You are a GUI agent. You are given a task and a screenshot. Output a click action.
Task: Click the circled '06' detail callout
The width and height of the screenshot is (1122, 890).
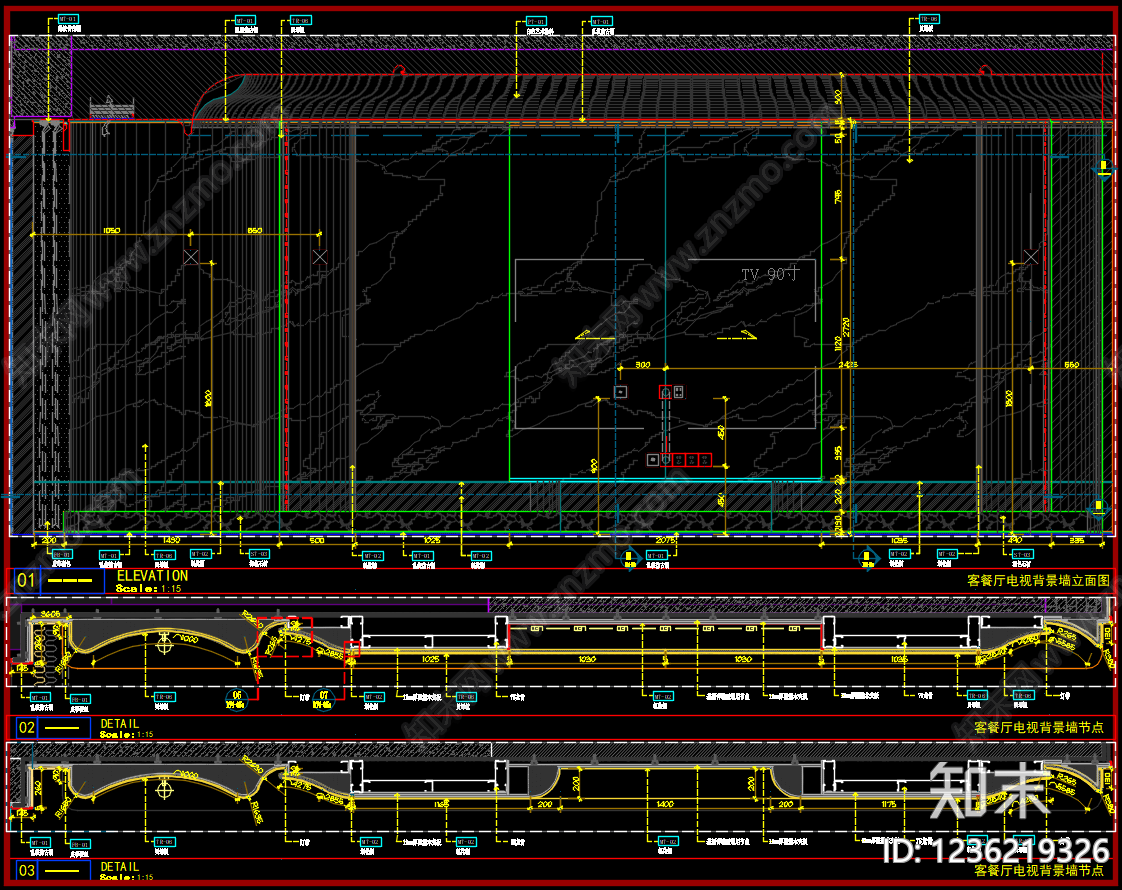click(236, 699)
